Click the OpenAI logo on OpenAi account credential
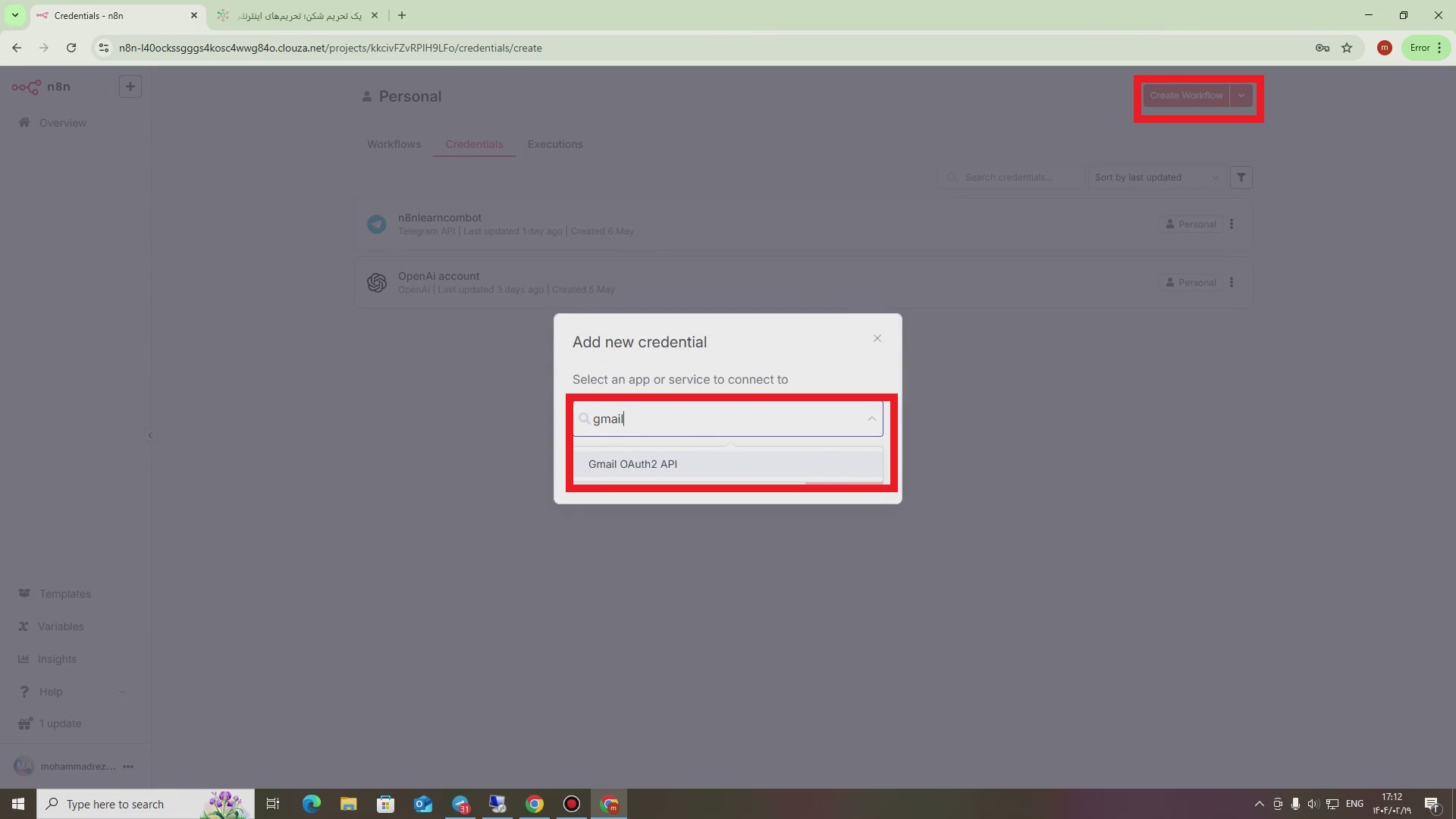 click(x=377, y=282)
